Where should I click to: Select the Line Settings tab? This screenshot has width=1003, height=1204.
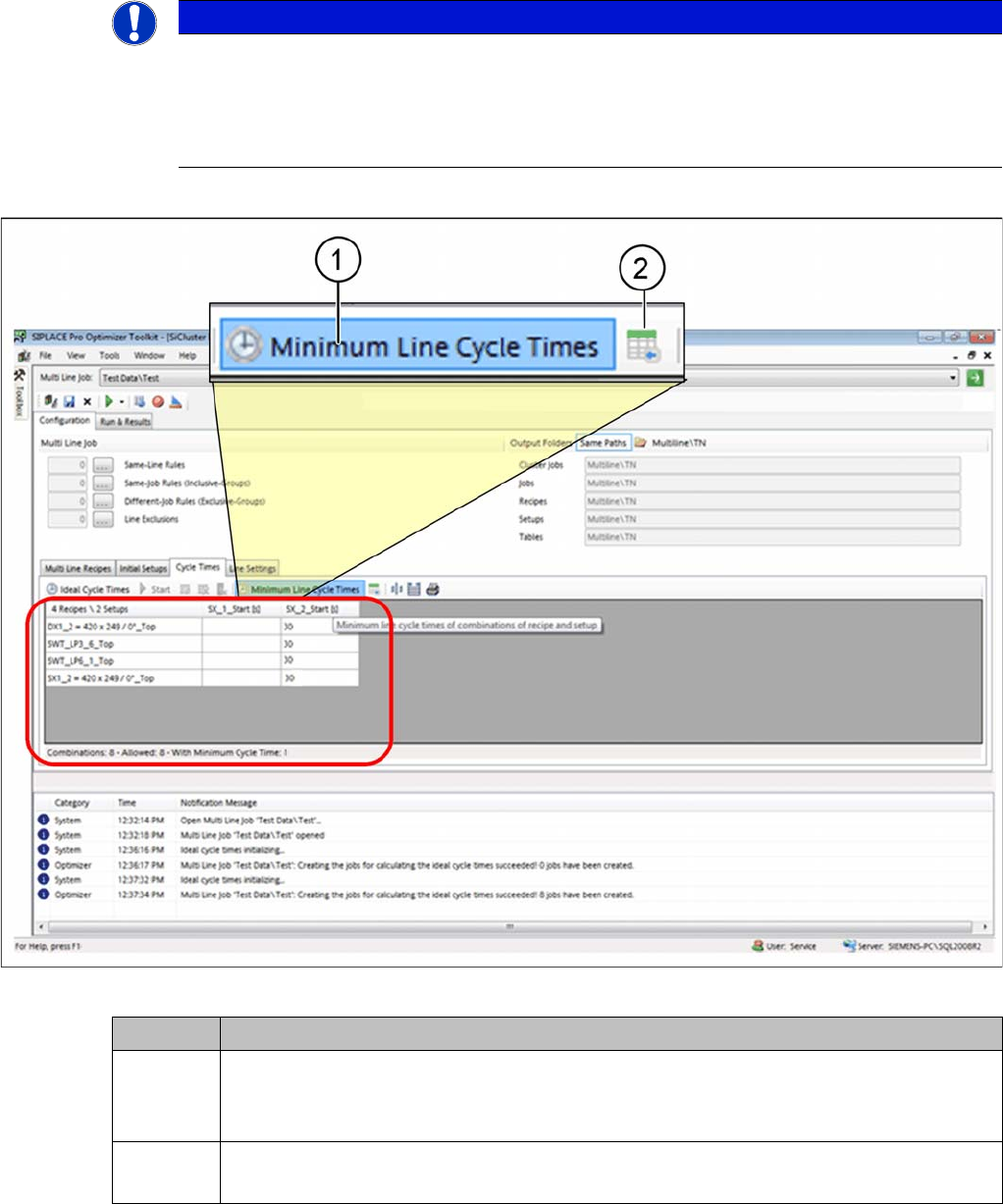pos(253,568)
